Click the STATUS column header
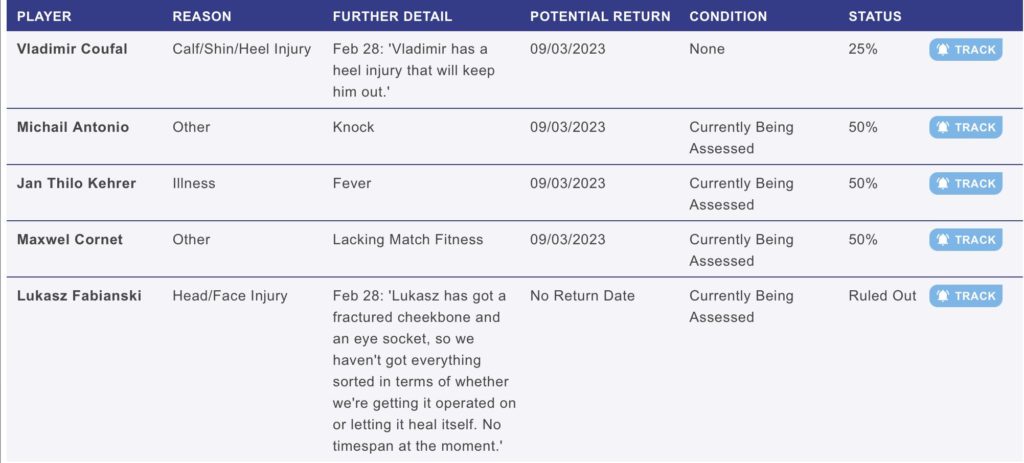 pyautogui.click(x=875, y=16)
